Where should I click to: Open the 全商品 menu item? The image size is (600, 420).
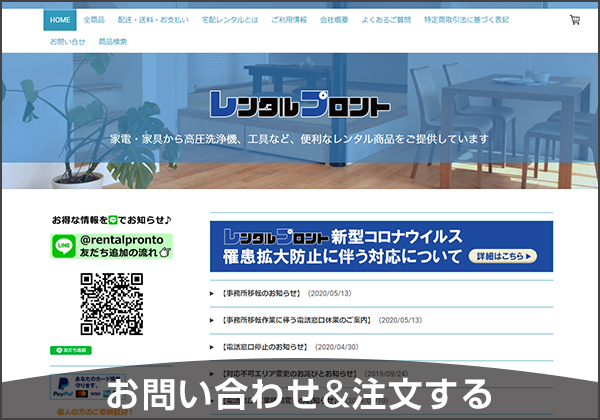94,20
